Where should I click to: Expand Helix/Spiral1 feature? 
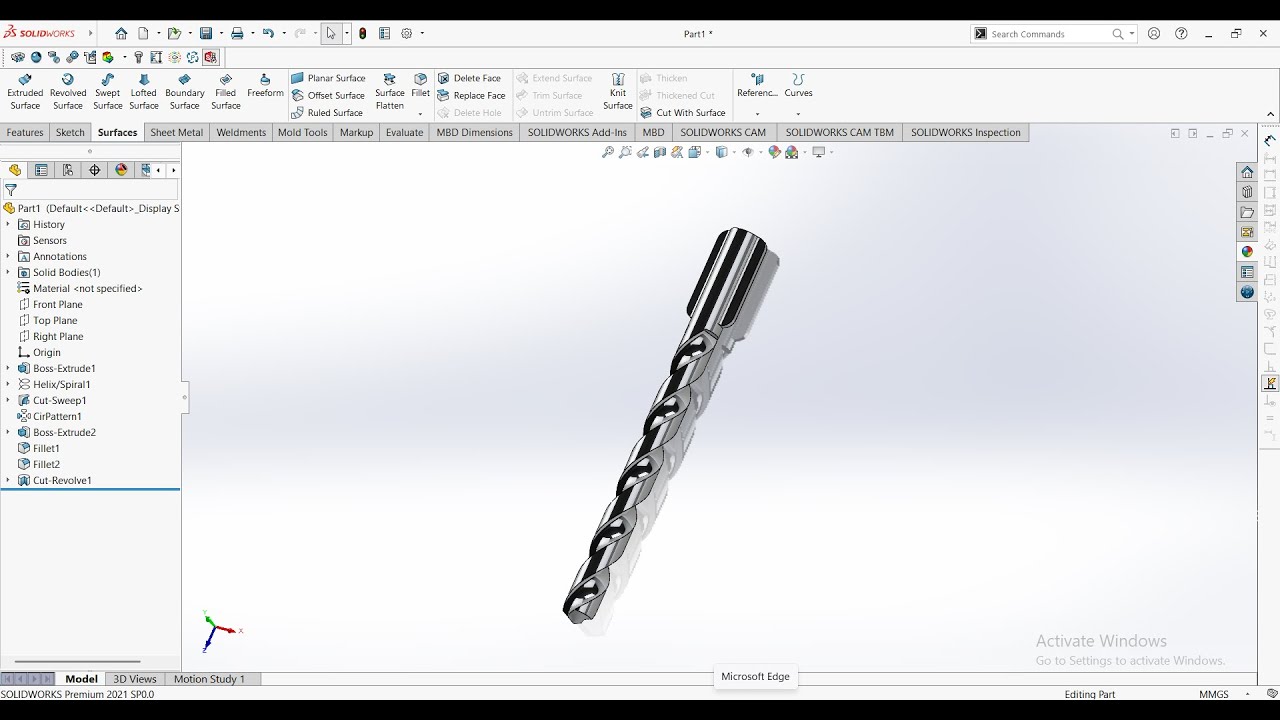click(x=8, y=384)
